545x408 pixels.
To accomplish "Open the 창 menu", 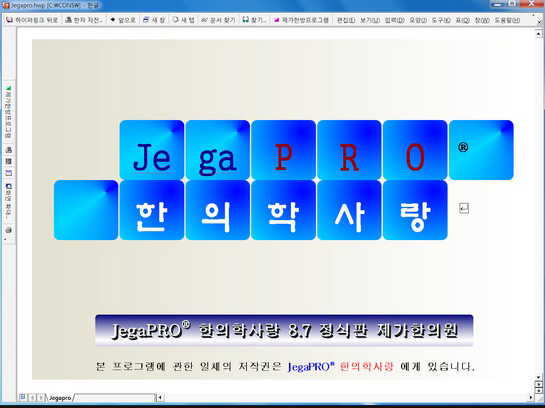I will [x=482, y=21].
